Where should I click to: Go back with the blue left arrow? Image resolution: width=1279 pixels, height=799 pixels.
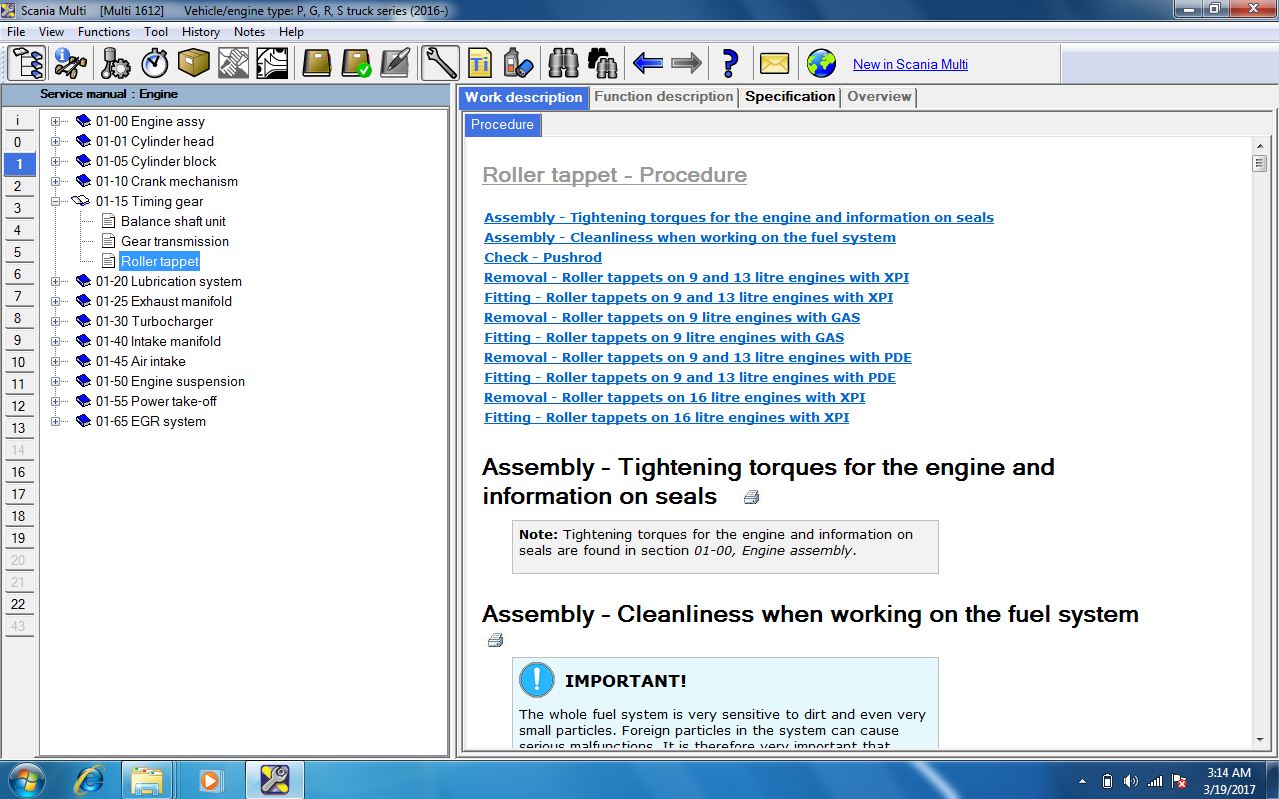648,64
